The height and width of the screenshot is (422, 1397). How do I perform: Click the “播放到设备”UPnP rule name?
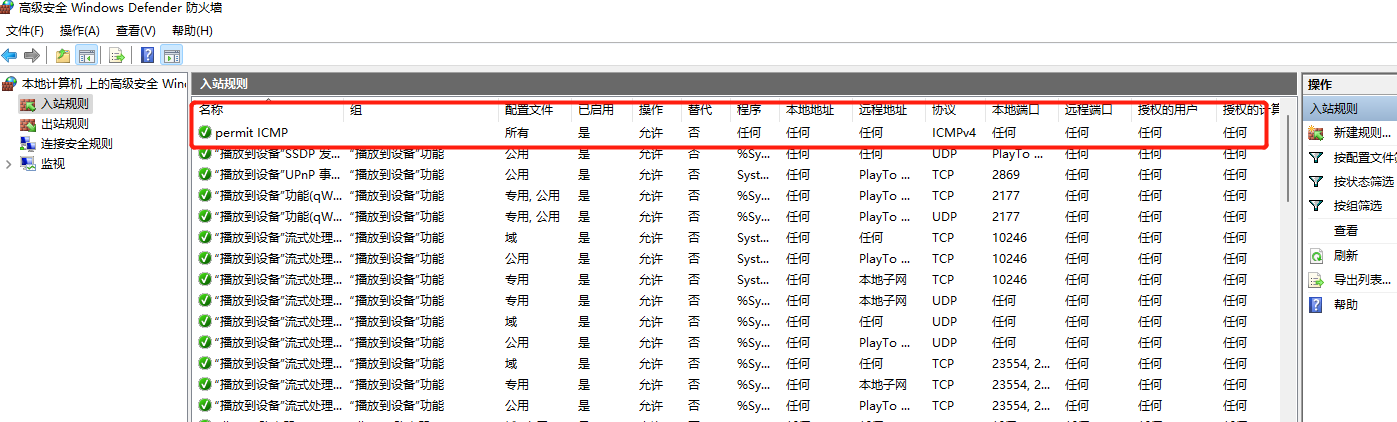click(277, 174)
